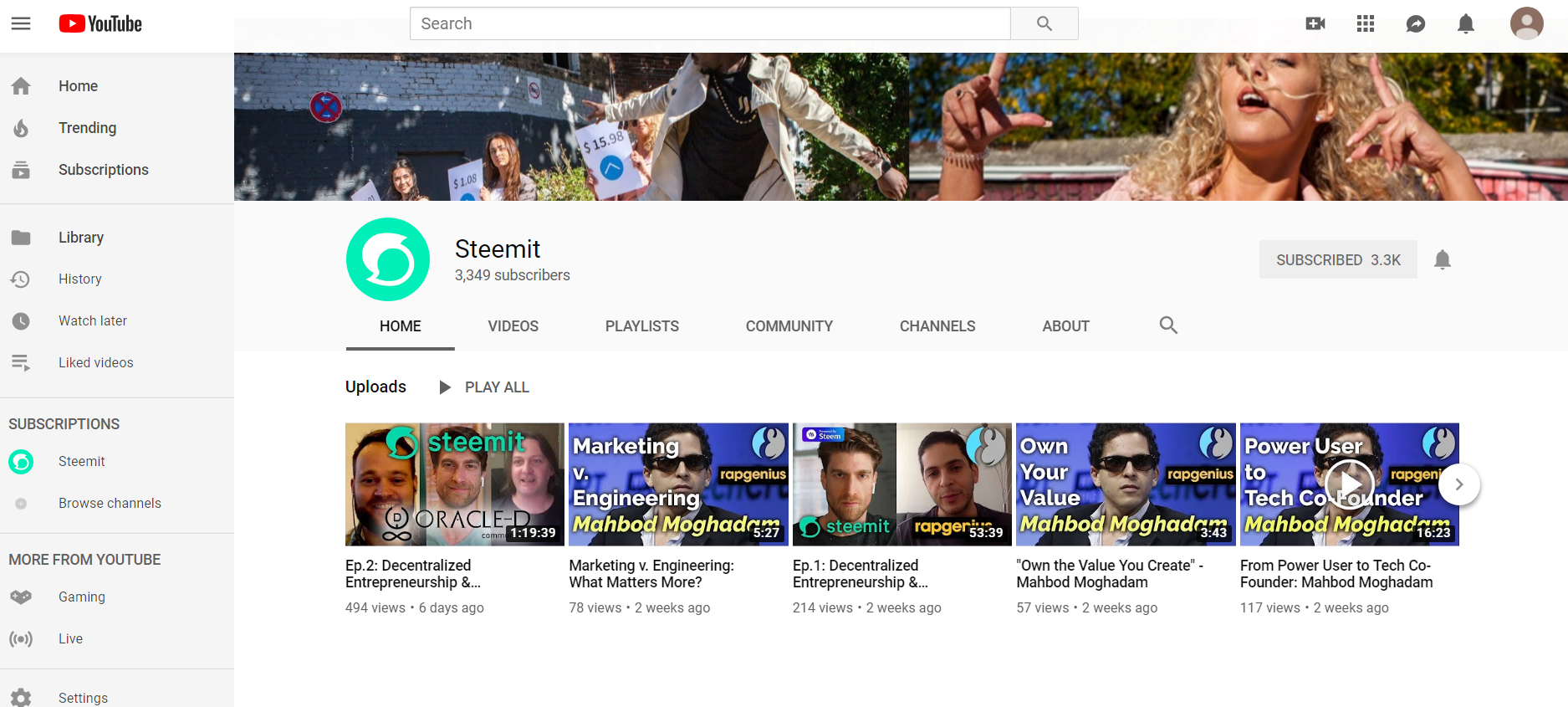Open the Gaming sidebar link
Screen dimensions: 1568x707
pyautogui.click(x=82, y=597)
